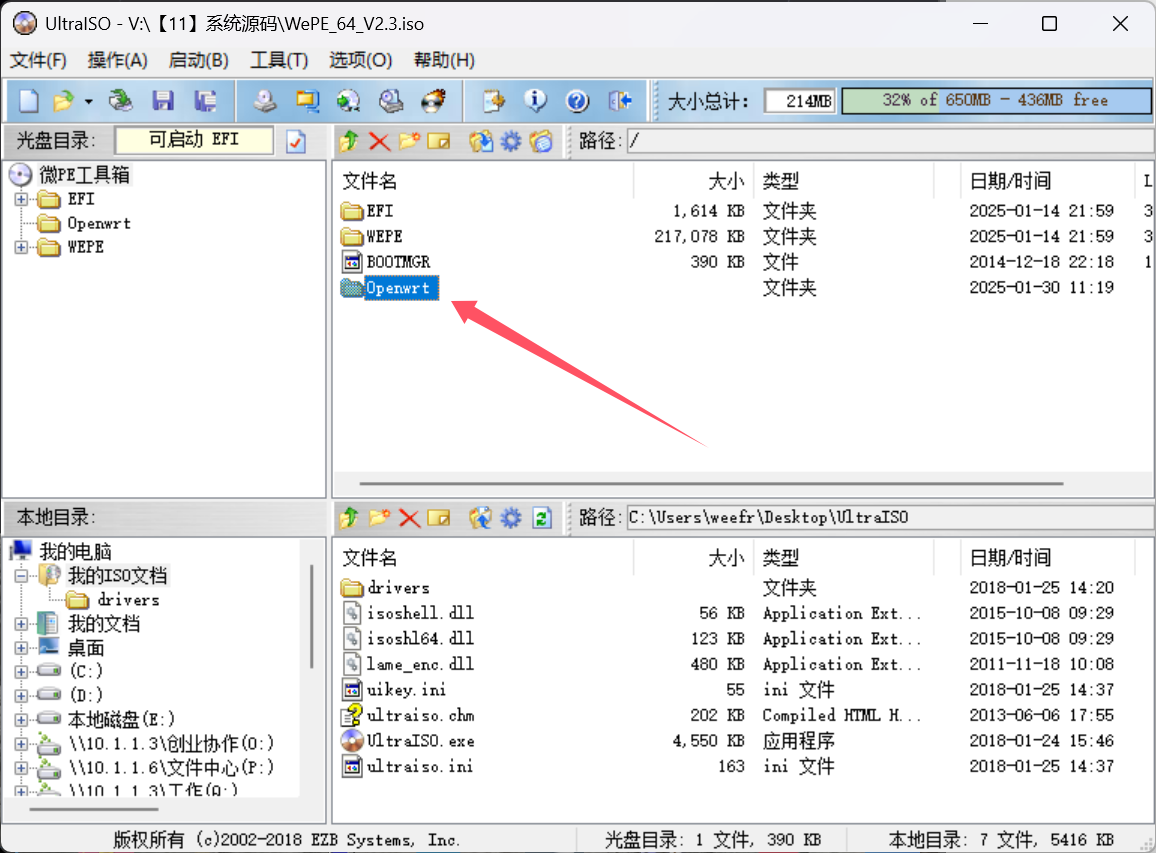The width and height of the screenshot is (1156, 853).
Task: Click the Make CD/DVD Image drive icon
Action: (x=265, y=100)
